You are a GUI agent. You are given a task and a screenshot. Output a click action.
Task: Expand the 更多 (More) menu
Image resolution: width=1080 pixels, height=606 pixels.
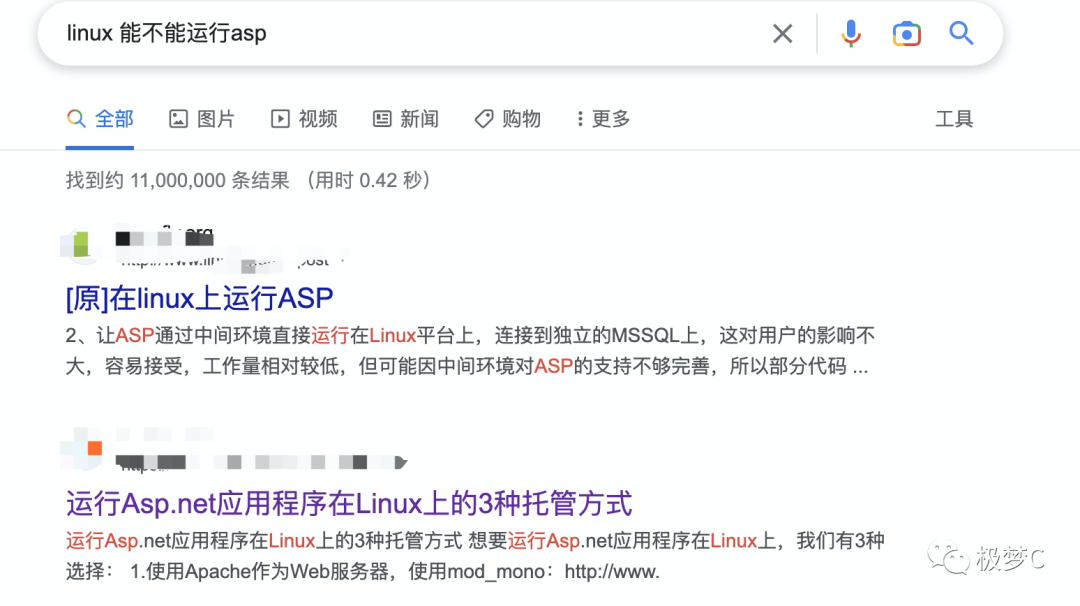click(x=603, y=119)
